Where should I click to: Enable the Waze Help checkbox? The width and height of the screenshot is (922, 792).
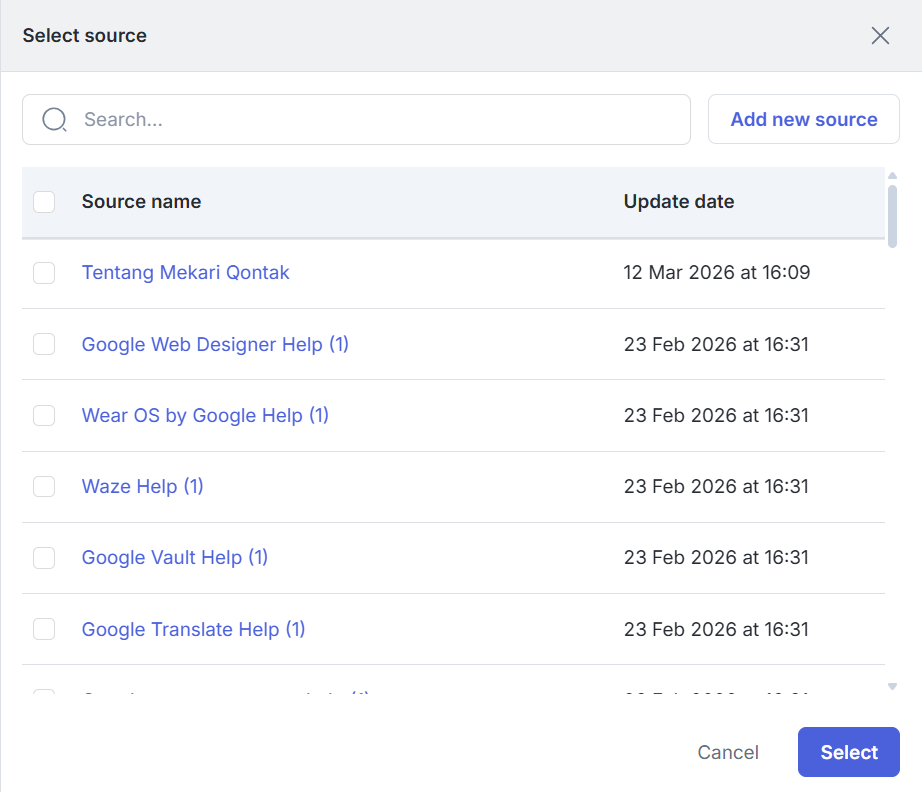(44, 486)
